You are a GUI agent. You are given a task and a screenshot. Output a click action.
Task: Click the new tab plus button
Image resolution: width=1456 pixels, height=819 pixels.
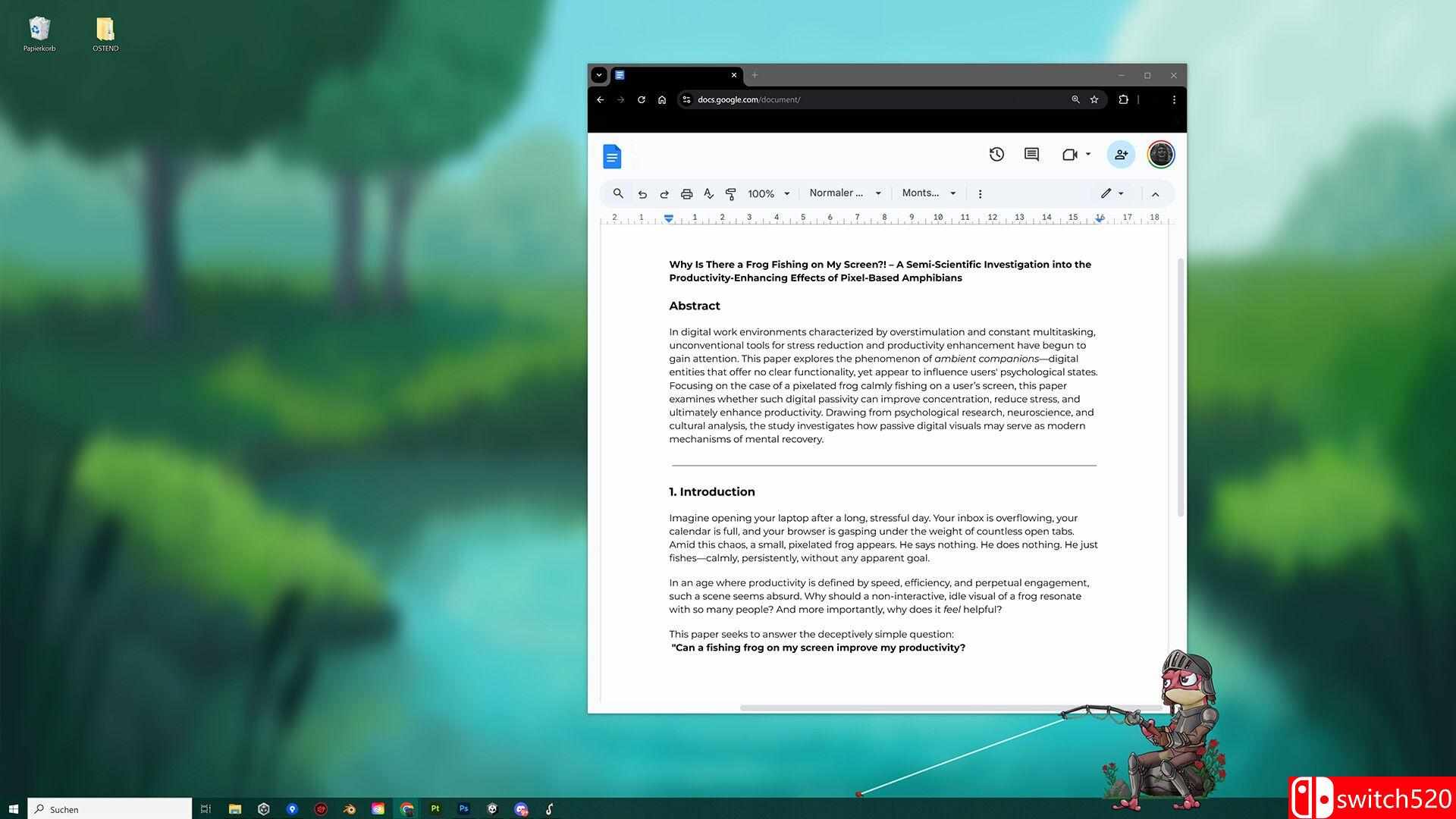tap(755, 75)
